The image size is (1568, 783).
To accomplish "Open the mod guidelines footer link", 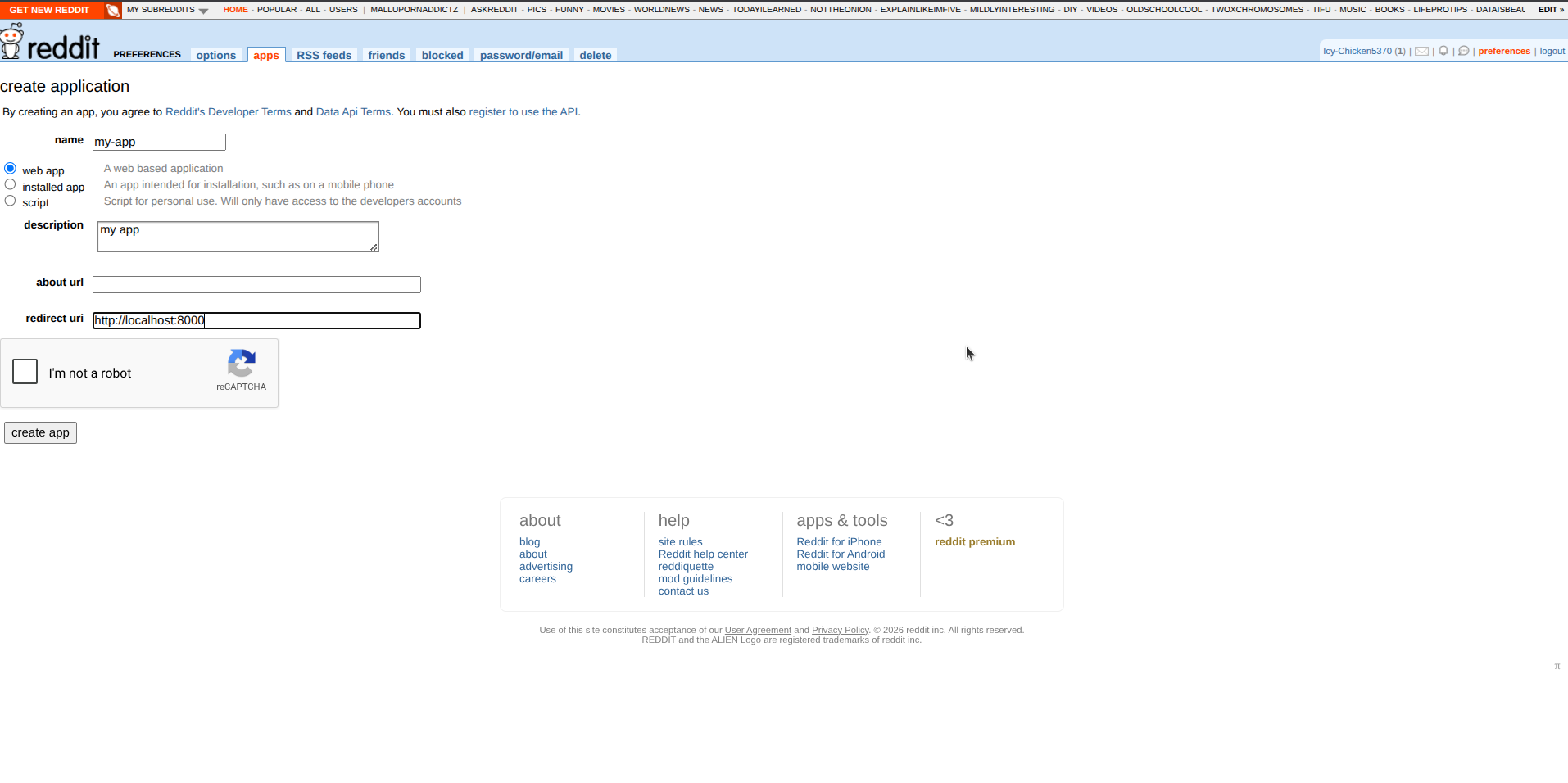I will pos(696,579).
